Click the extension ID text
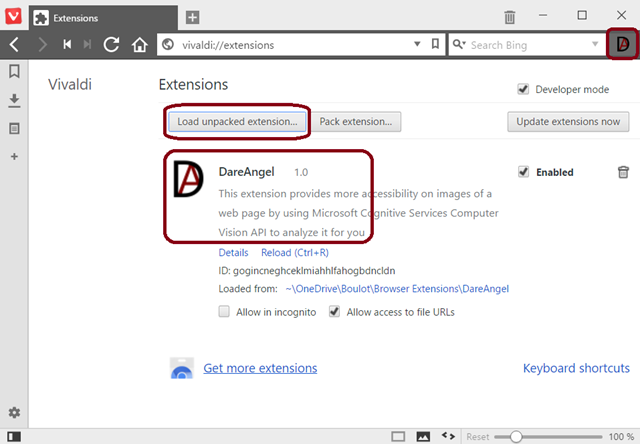 click(307, 271)
